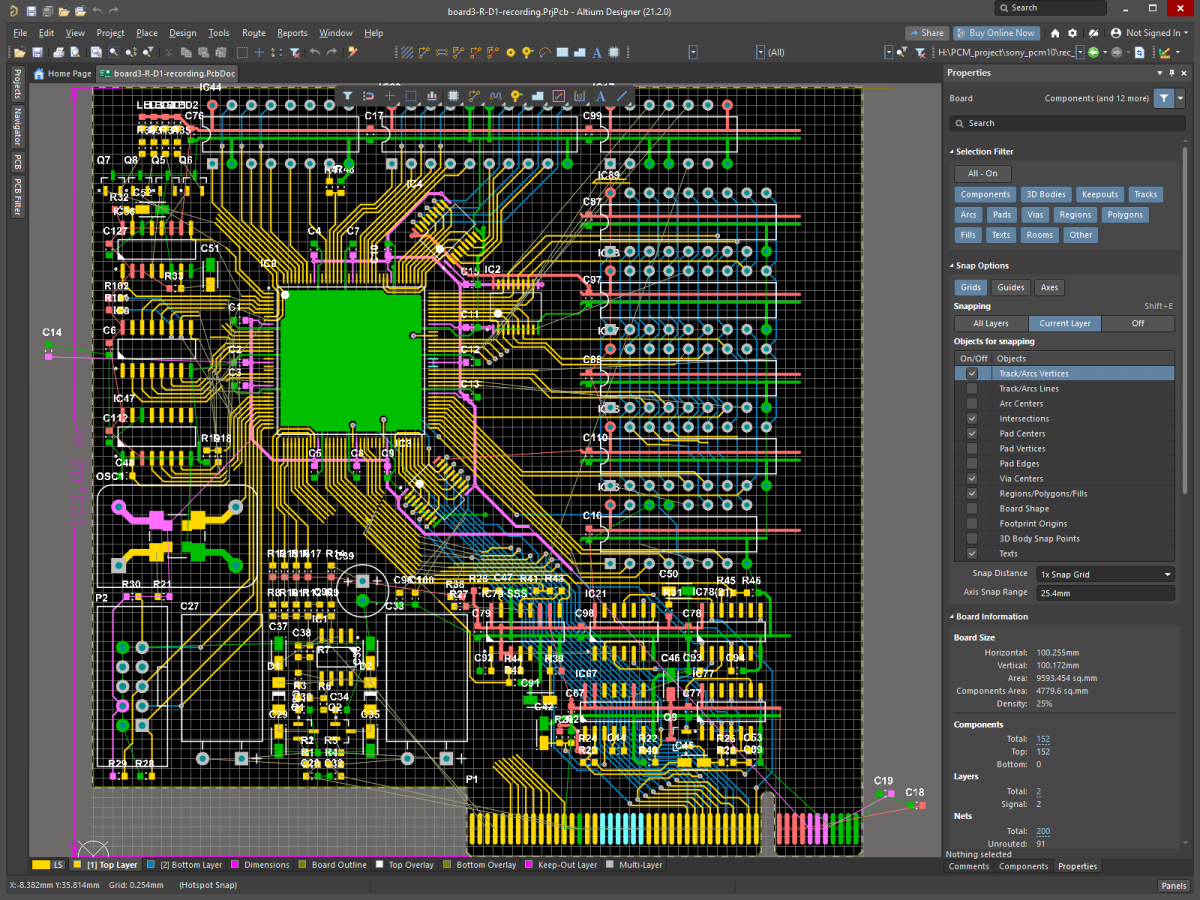Collapse the Selection Filter section

[952, 152]
